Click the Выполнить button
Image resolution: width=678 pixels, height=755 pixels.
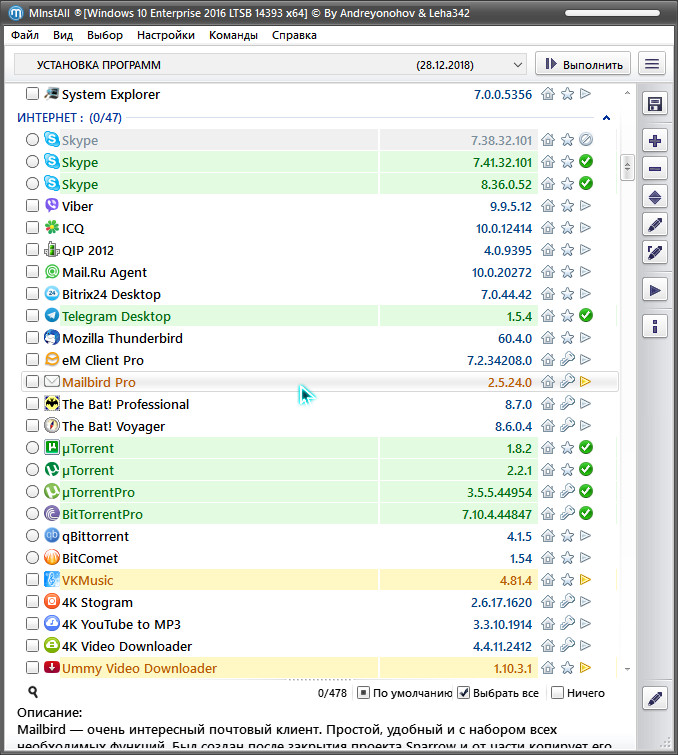click(x=583, y=64)
